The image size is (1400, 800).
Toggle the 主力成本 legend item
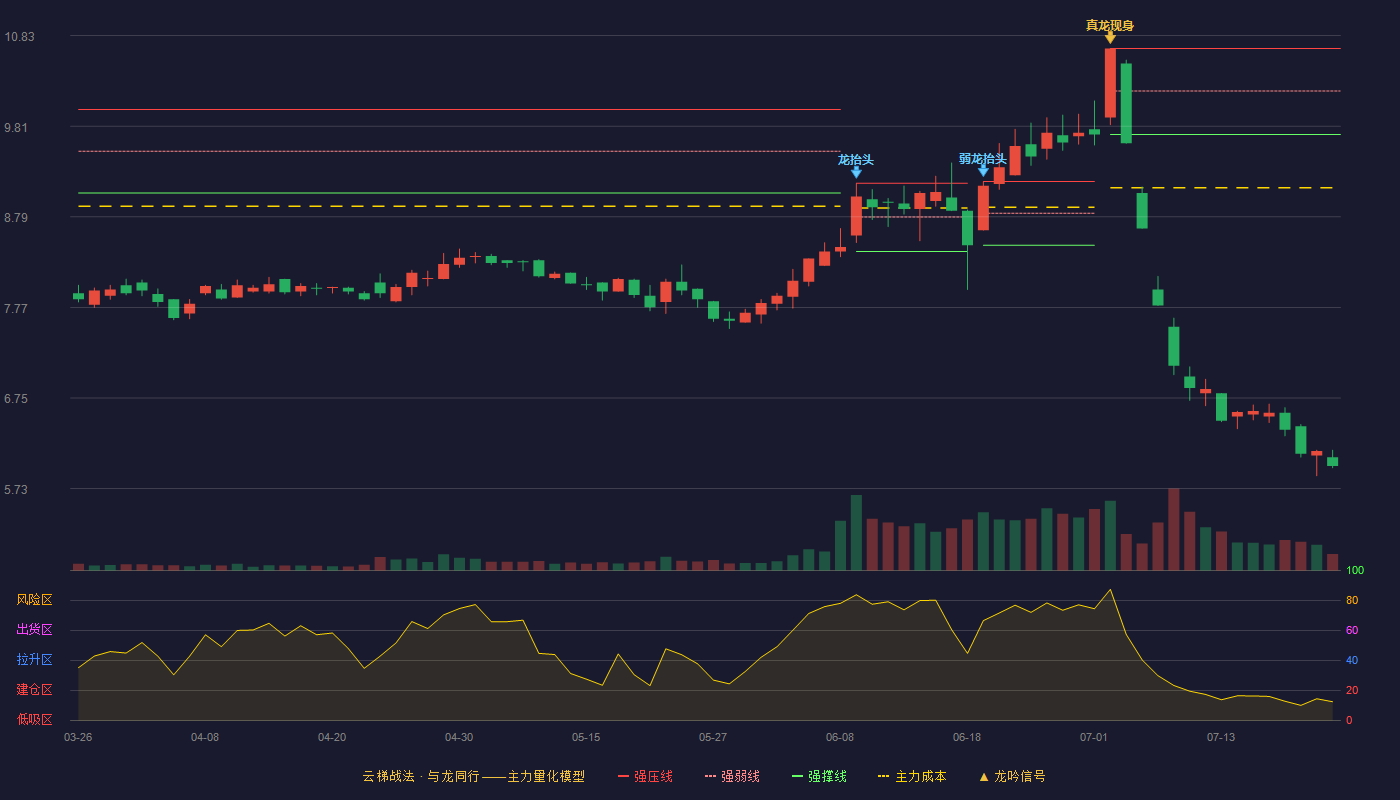click(912, 776)
